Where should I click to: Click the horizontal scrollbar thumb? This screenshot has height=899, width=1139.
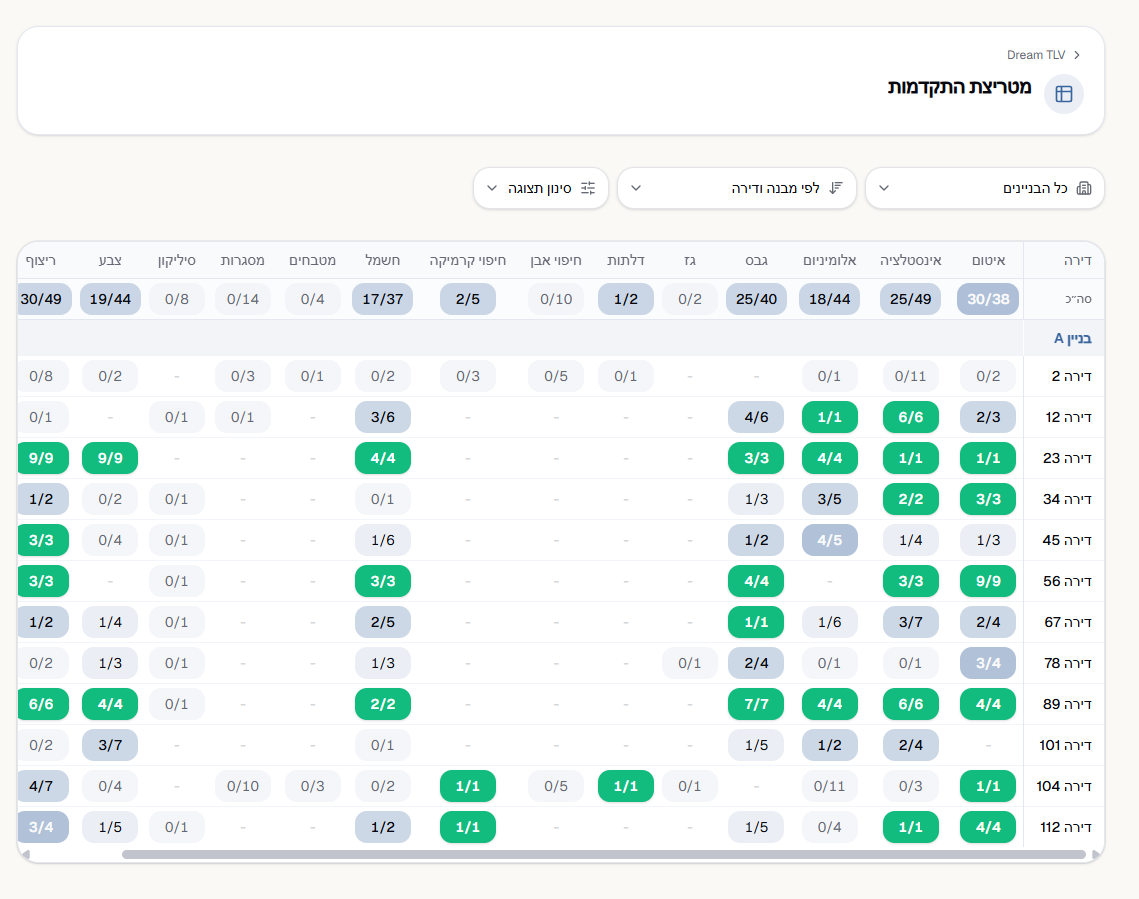tap(604, 855)
